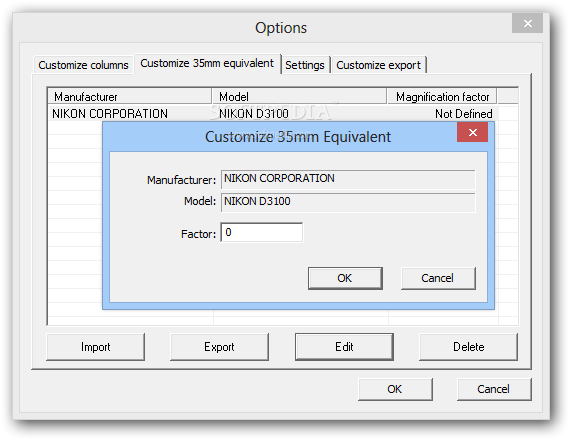Open the Settings tab

tap(305, 65)
